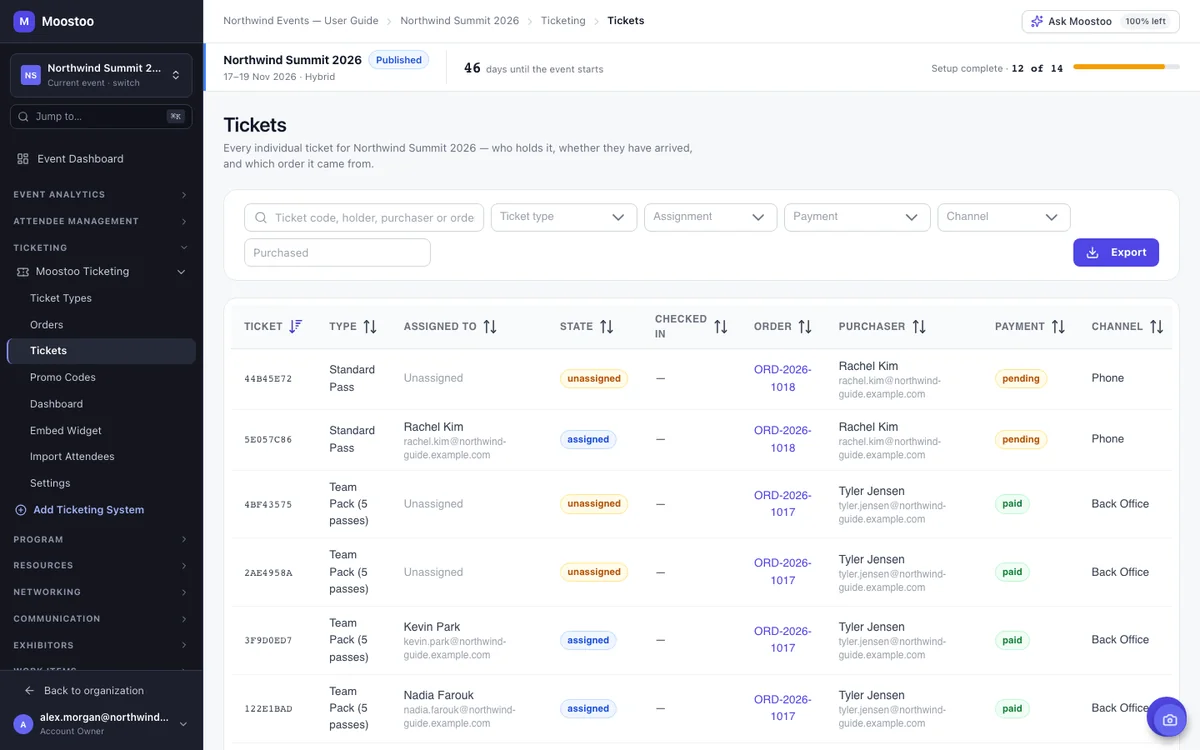Open the account menu chevron
Screen dimensions: 1200x750
(x=183, y=724)
